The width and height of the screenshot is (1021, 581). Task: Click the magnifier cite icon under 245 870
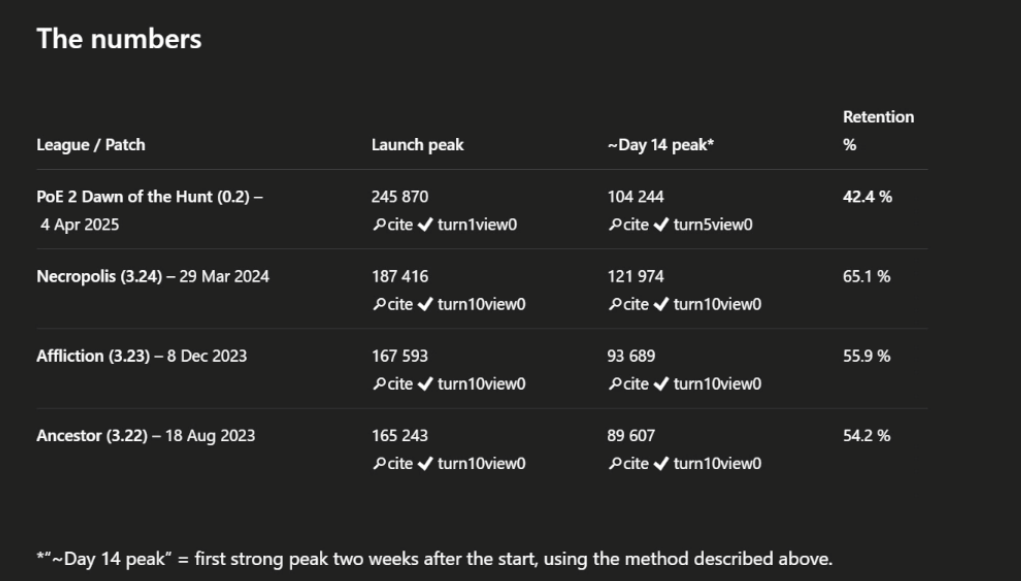click(x=379, y=225)
